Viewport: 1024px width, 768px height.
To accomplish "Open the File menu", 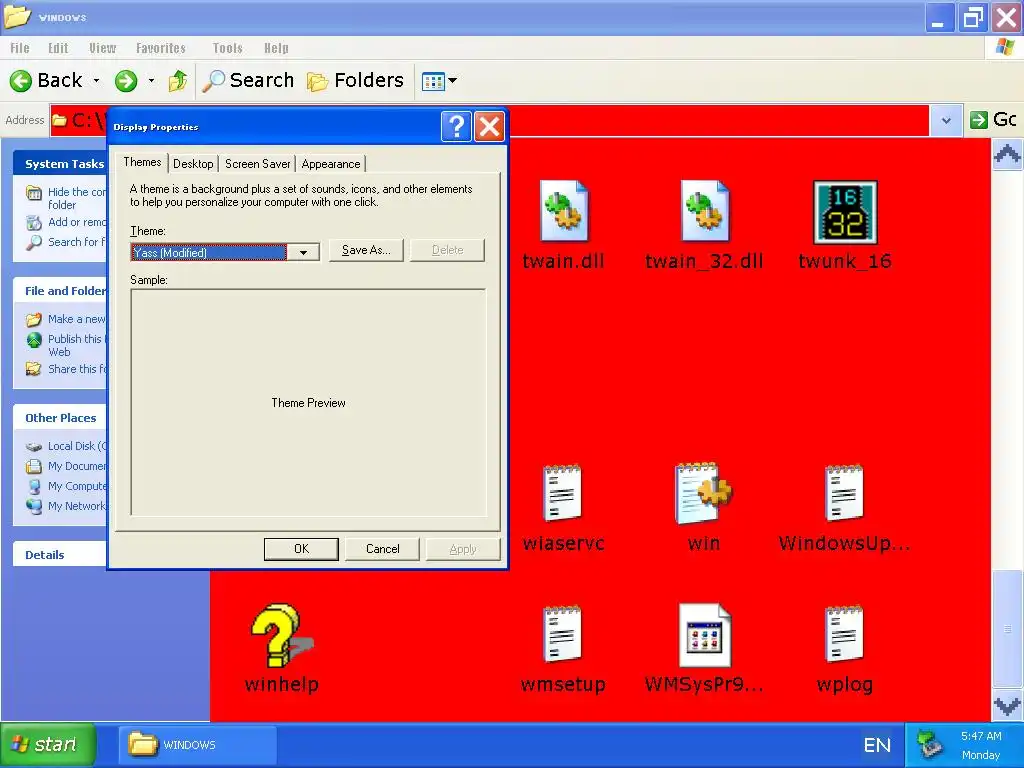I will click(x=20, y=48).
